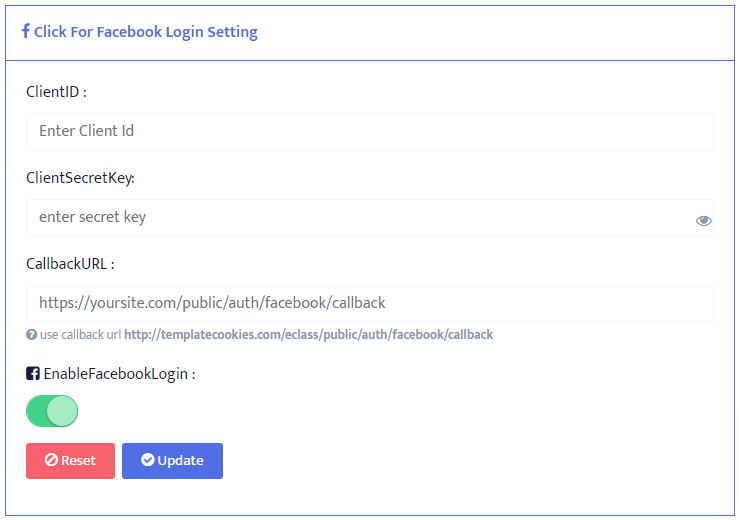Click empty space right of the Update button

[x=450, y=461]
